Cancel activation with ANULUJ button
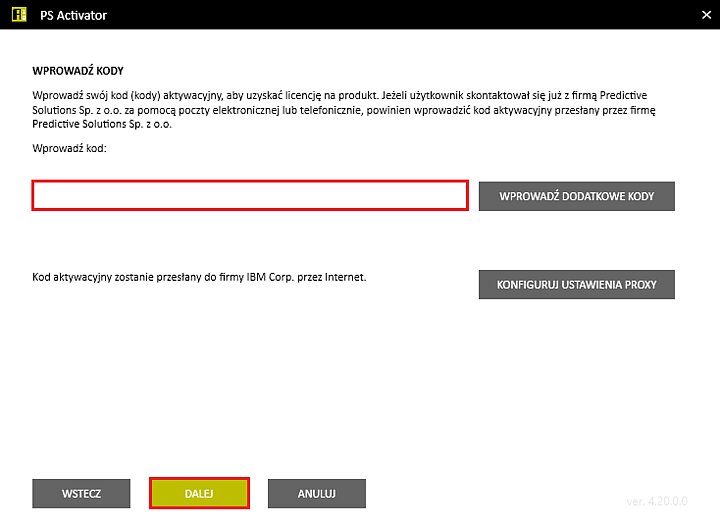Viewport: 720px width, 526px height. pyautogui.click(x=317, y=494)
